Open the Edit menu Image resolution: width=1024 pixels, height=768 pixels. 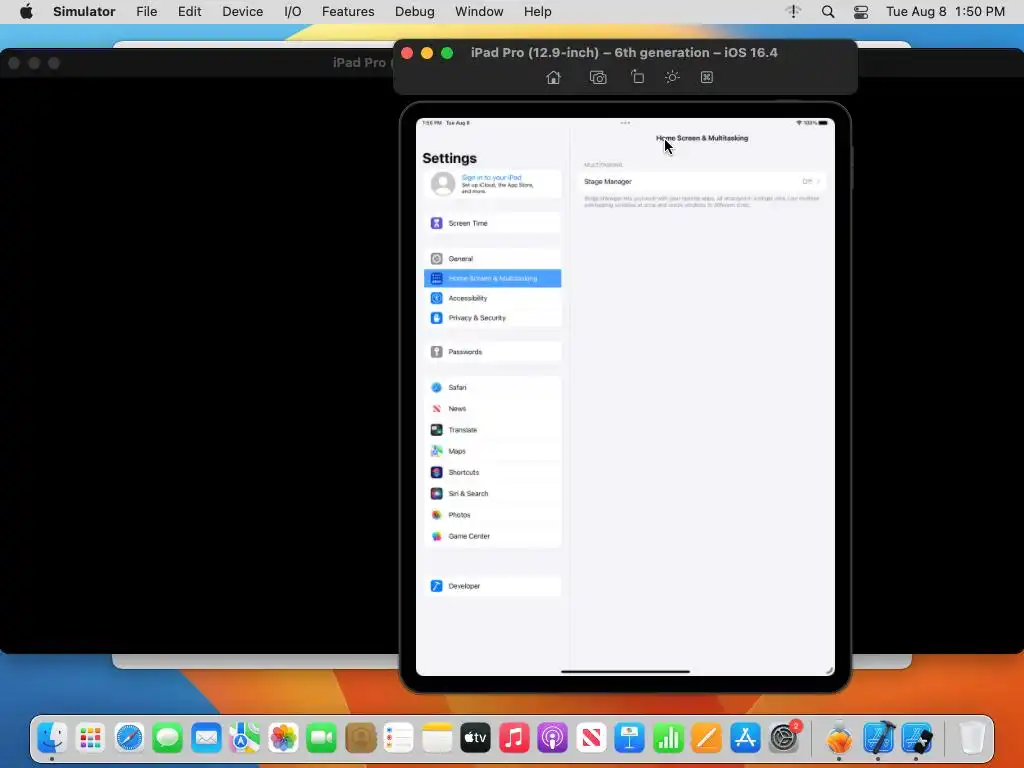point(189,12)
